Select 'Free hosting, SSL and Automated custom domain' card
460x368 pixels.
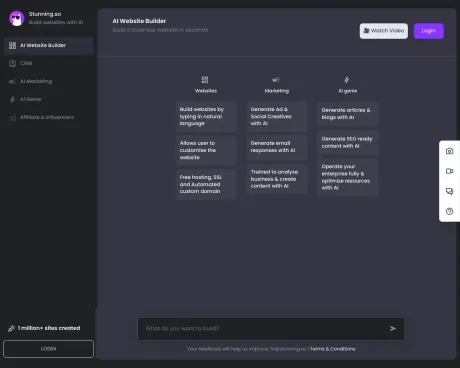pyautogui.click(x=206, y=184)
